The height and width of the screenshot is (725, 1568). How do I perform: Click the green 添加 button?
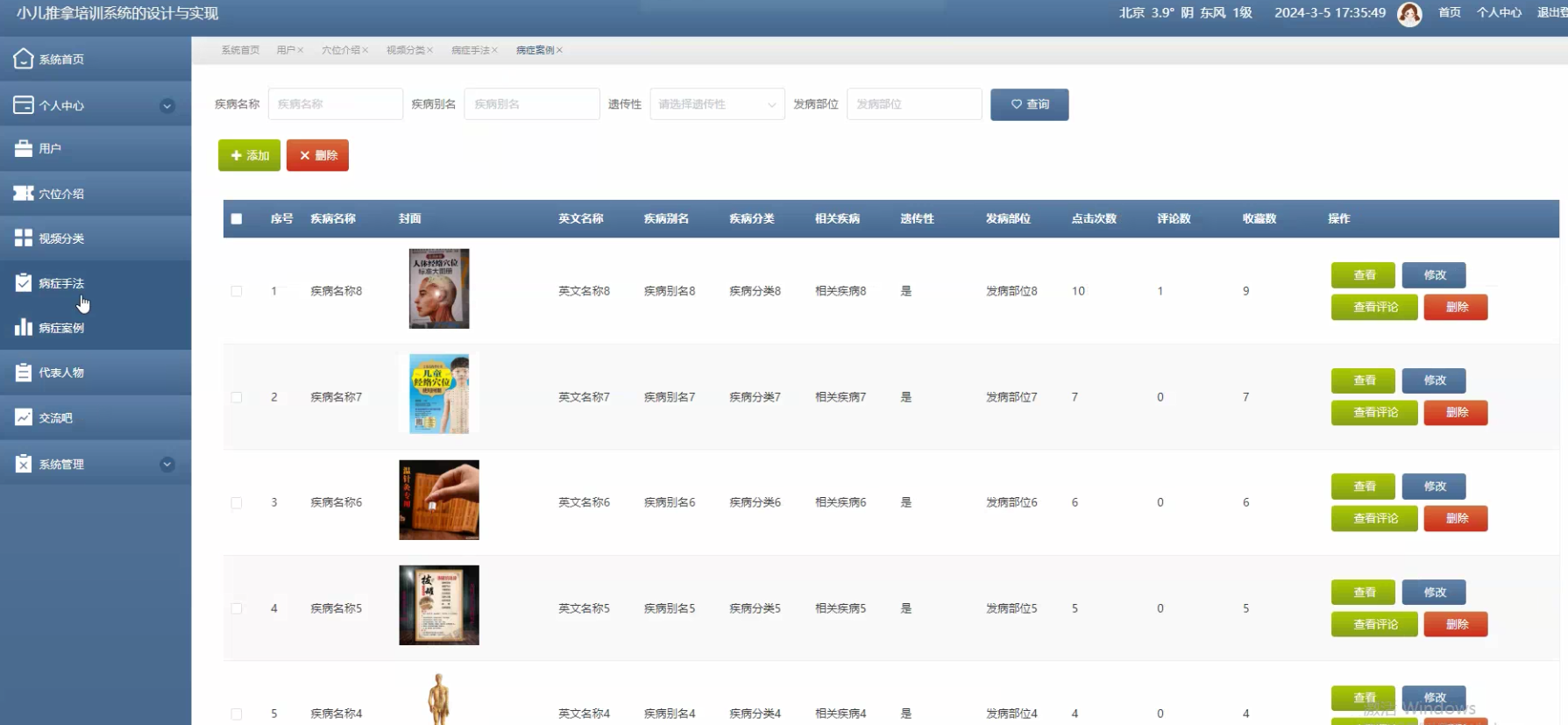[249, 155]
